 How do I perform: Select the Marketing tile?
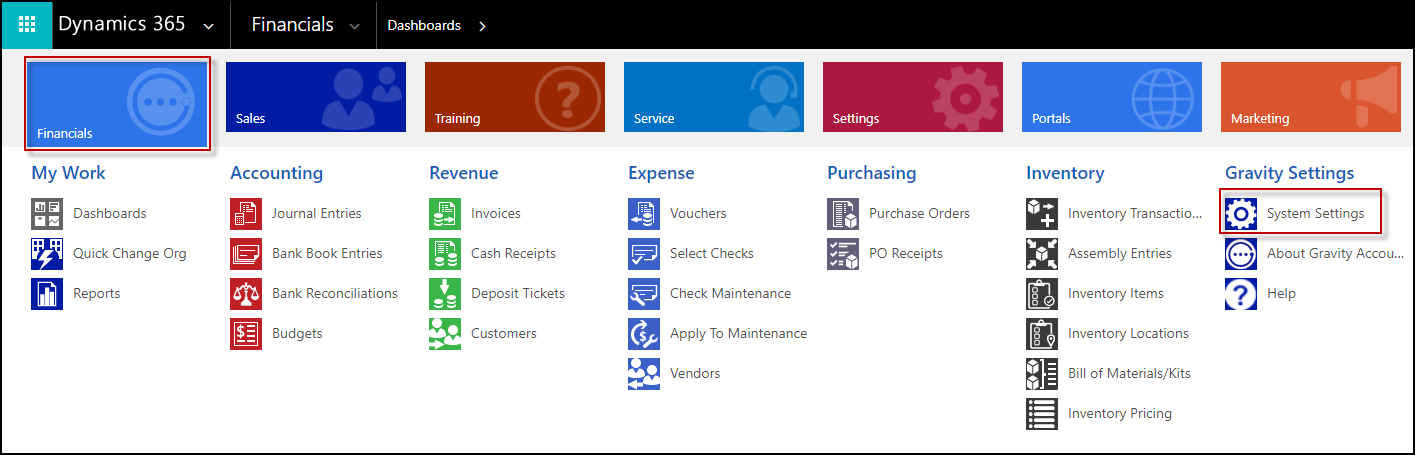pyautogui.click(x=1311, y=97)
